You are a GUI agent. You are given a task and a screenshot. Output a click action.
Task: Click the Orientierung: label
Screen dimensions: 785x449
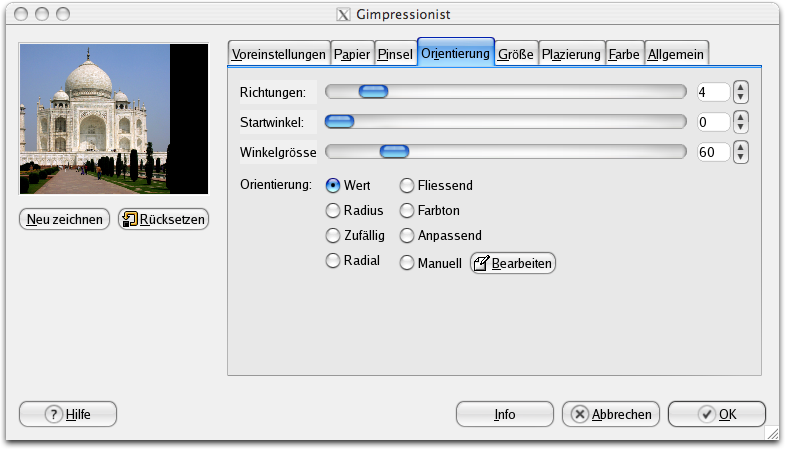point(276,185)
